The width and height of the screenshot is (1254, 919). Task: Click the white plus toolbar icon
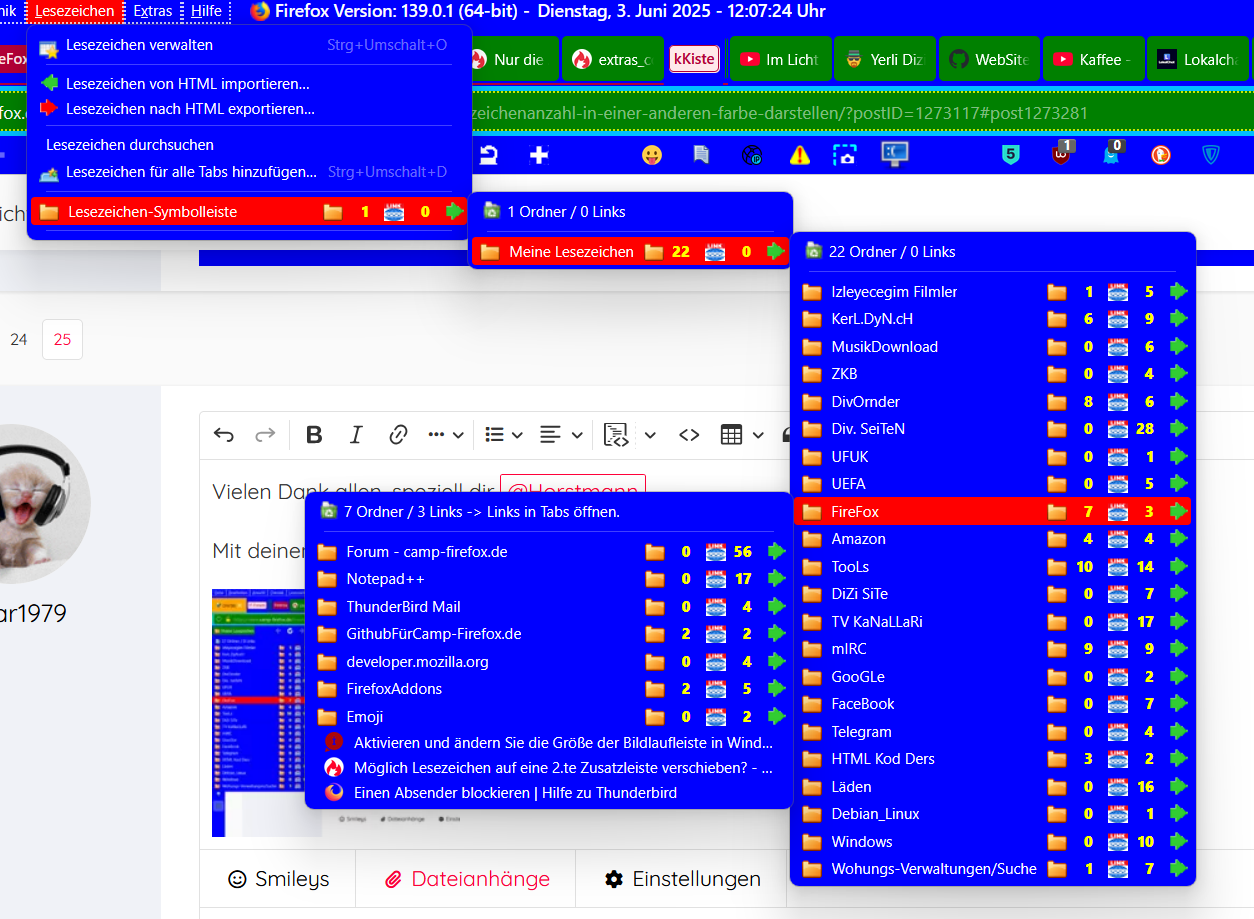[539, 155]
